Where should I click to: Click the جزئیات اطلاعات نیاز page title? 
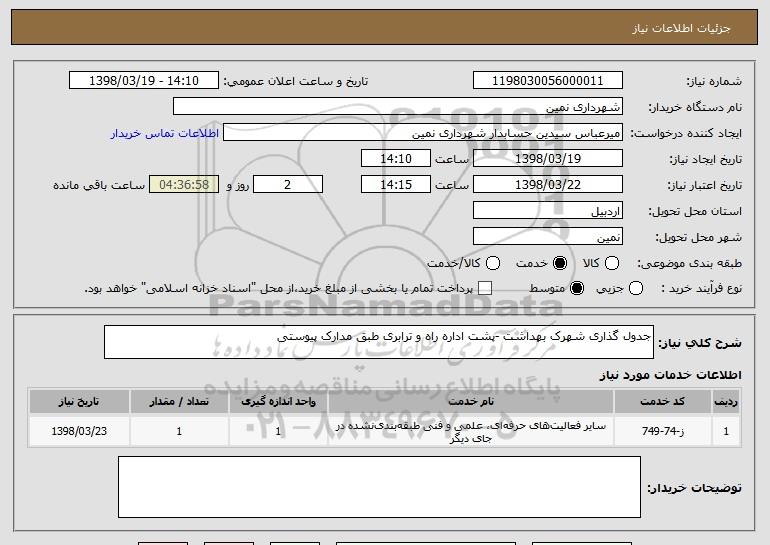point(681,28)
